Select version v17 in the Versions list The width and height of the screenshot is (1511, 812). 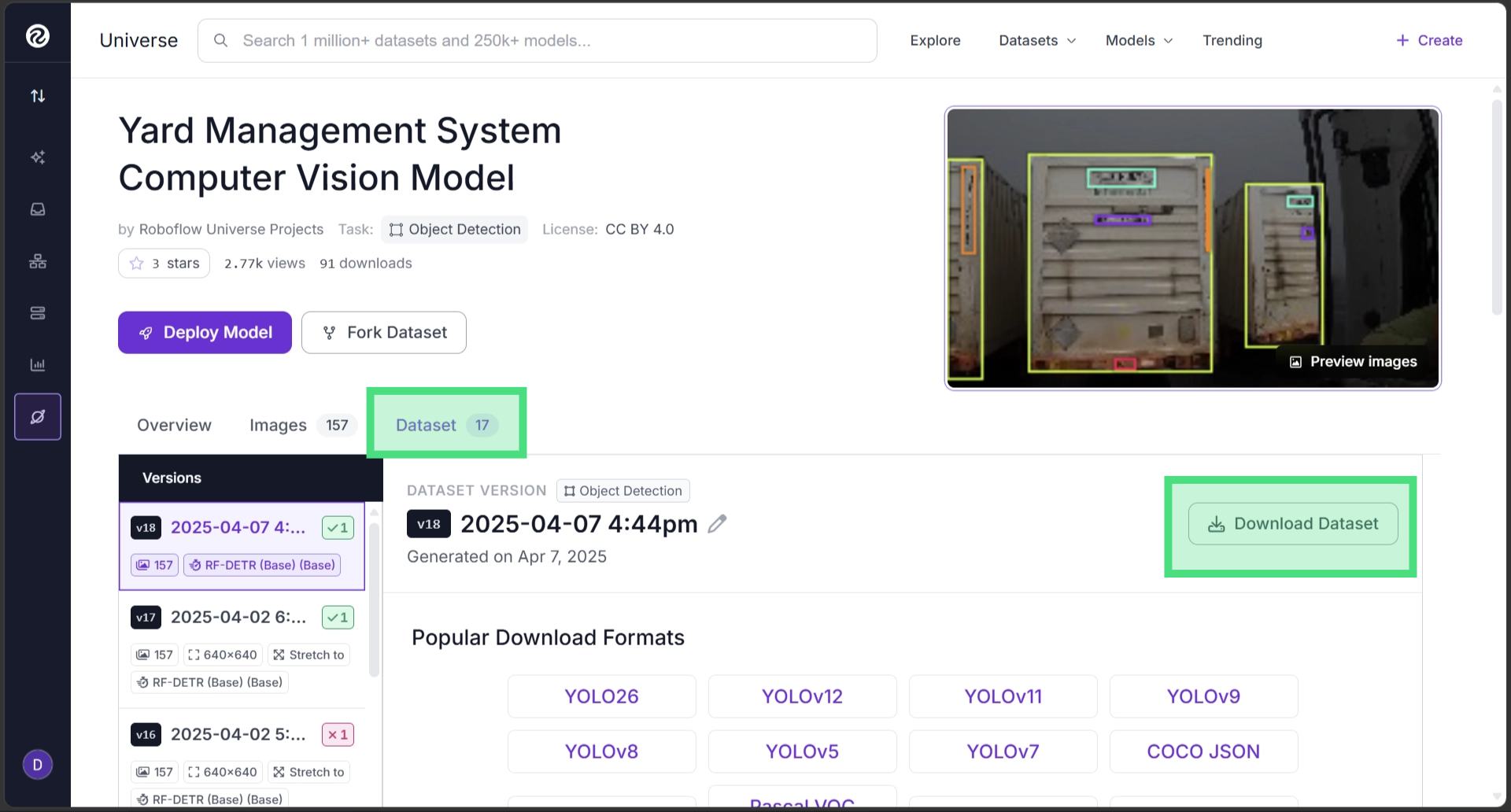[x=242, y=649]
